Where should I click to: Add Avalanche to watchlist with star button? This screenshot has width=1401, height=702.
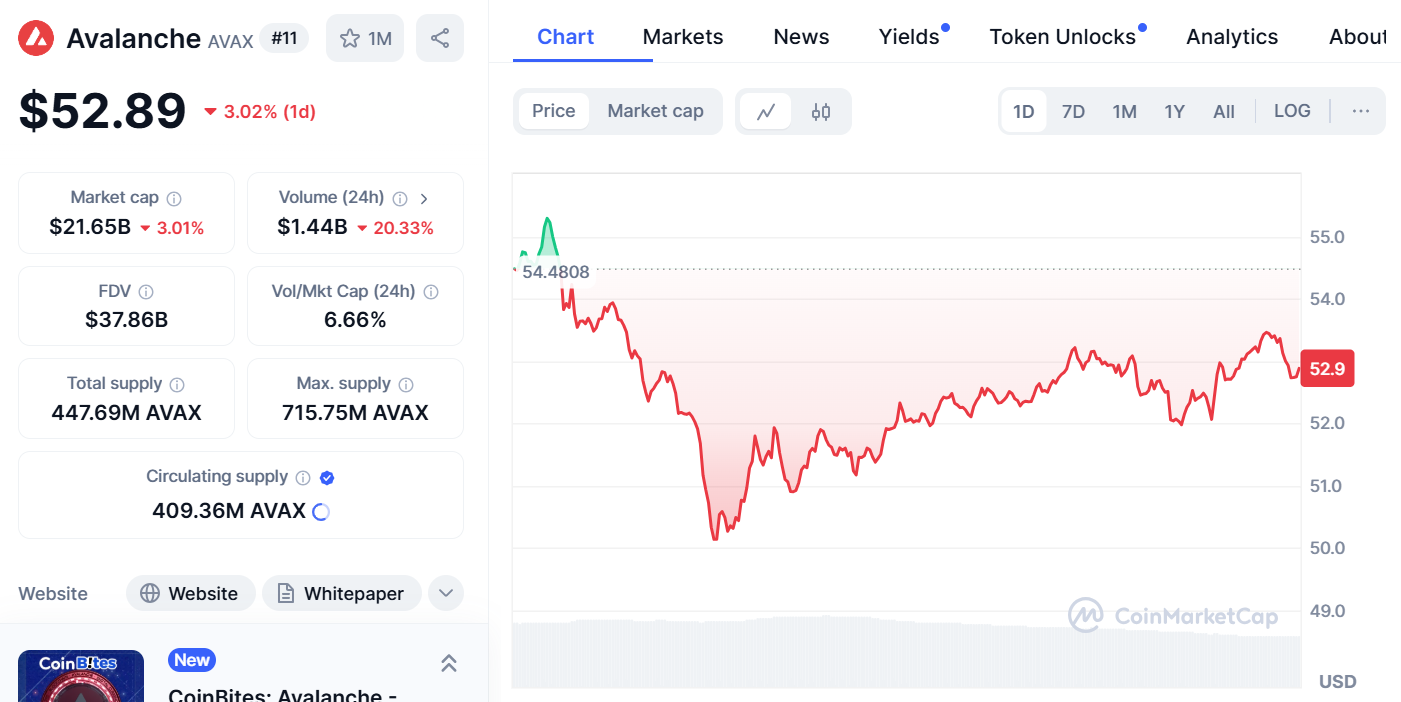(x=365, y=38)
